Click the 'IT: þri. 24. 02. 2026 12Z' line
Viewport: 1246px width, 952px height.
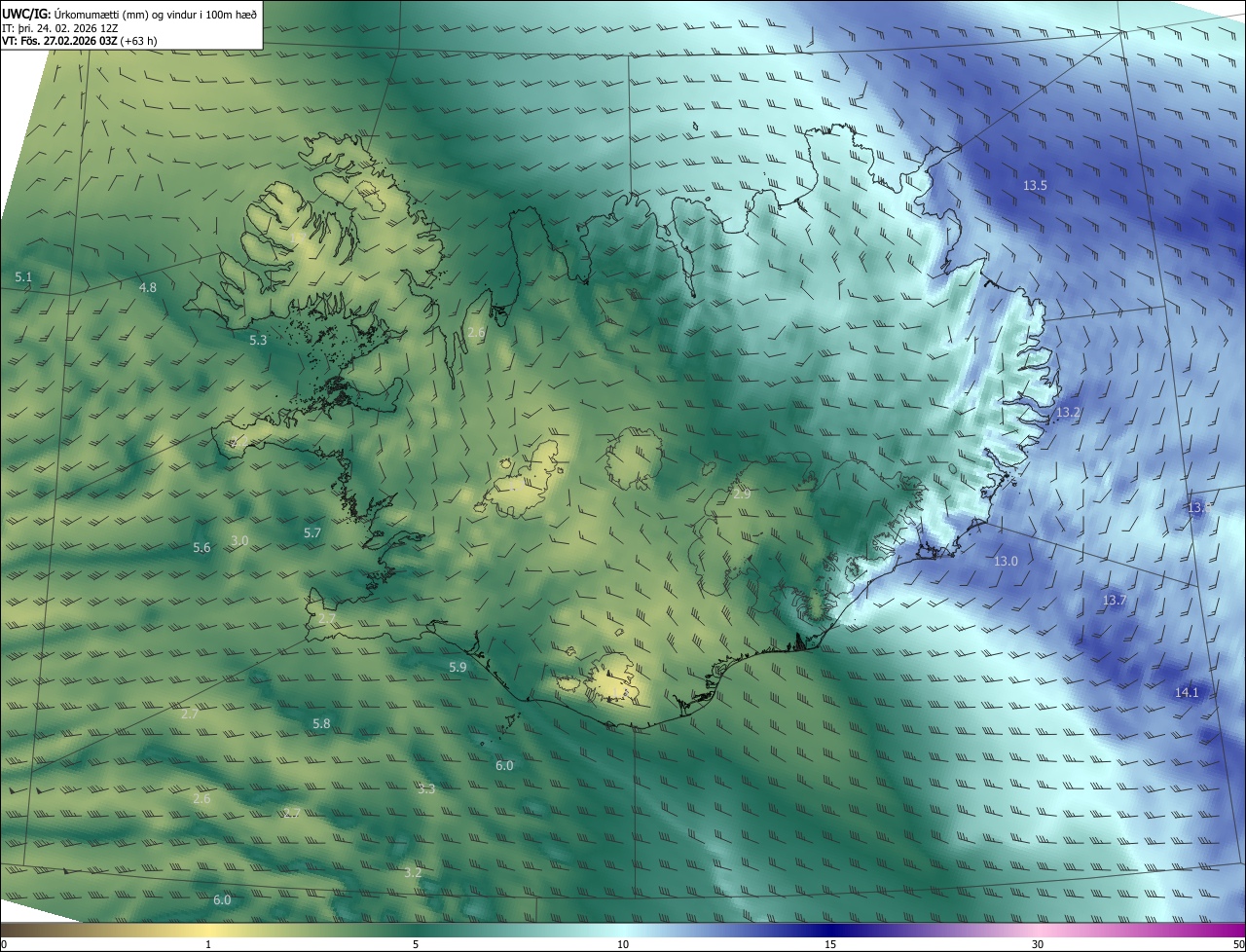pyautogui.click(x=60, y=27)
